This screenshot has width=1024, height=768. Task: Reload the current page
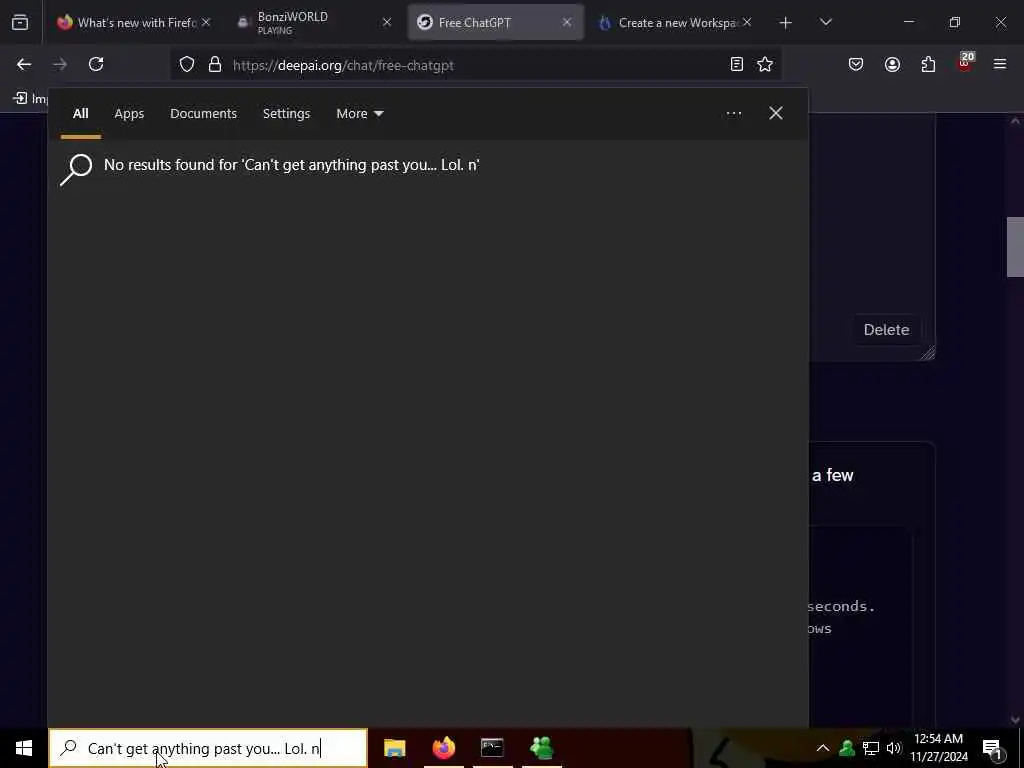click(96, 65)
